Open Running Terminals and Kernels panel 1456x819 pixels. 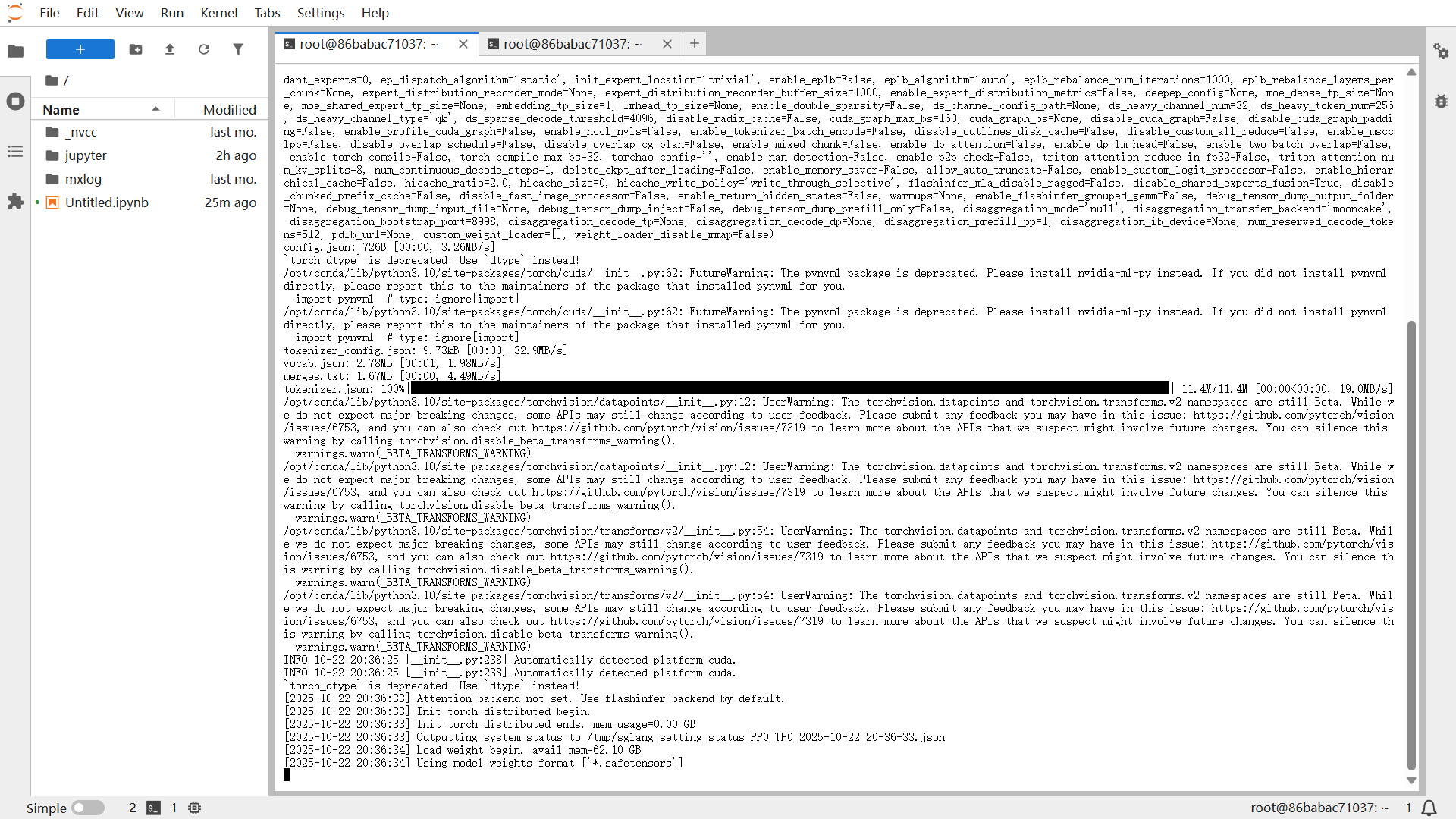[x=15, y=101]
